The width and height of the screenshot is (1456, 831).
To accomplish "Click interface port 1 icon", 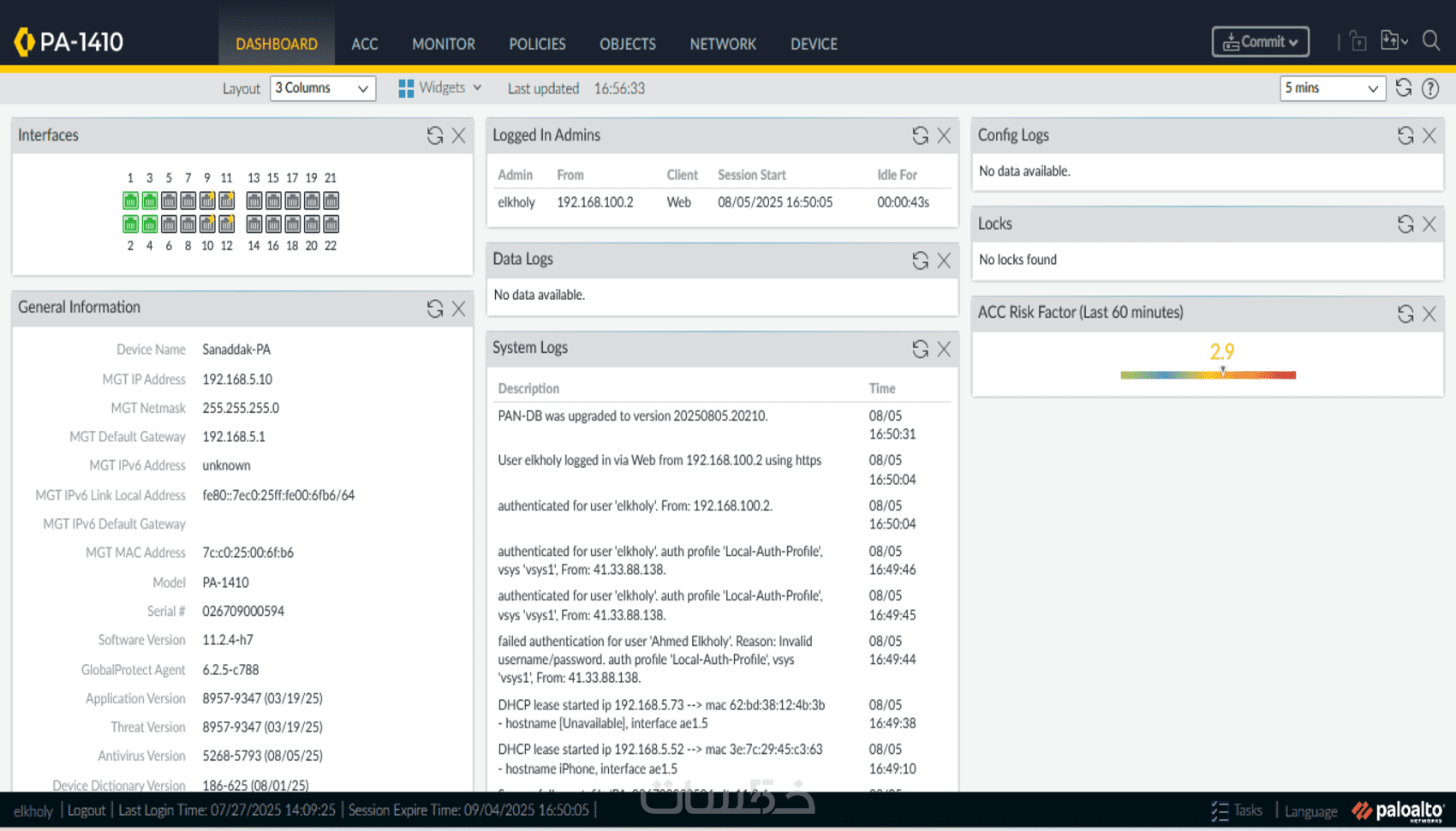I will 130,200.
